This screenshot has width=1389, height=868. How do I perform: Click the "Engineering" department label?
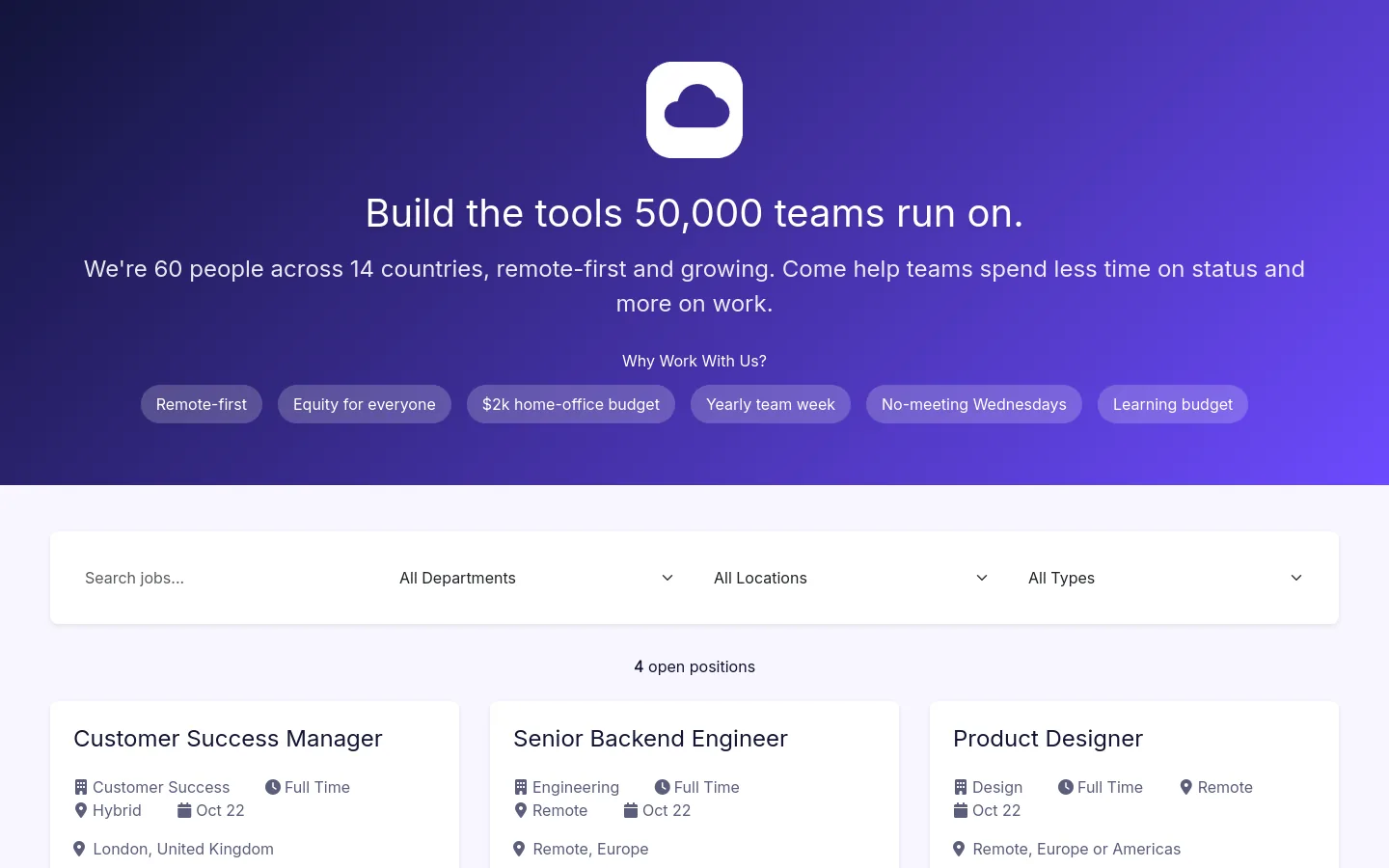pos(576,787)
